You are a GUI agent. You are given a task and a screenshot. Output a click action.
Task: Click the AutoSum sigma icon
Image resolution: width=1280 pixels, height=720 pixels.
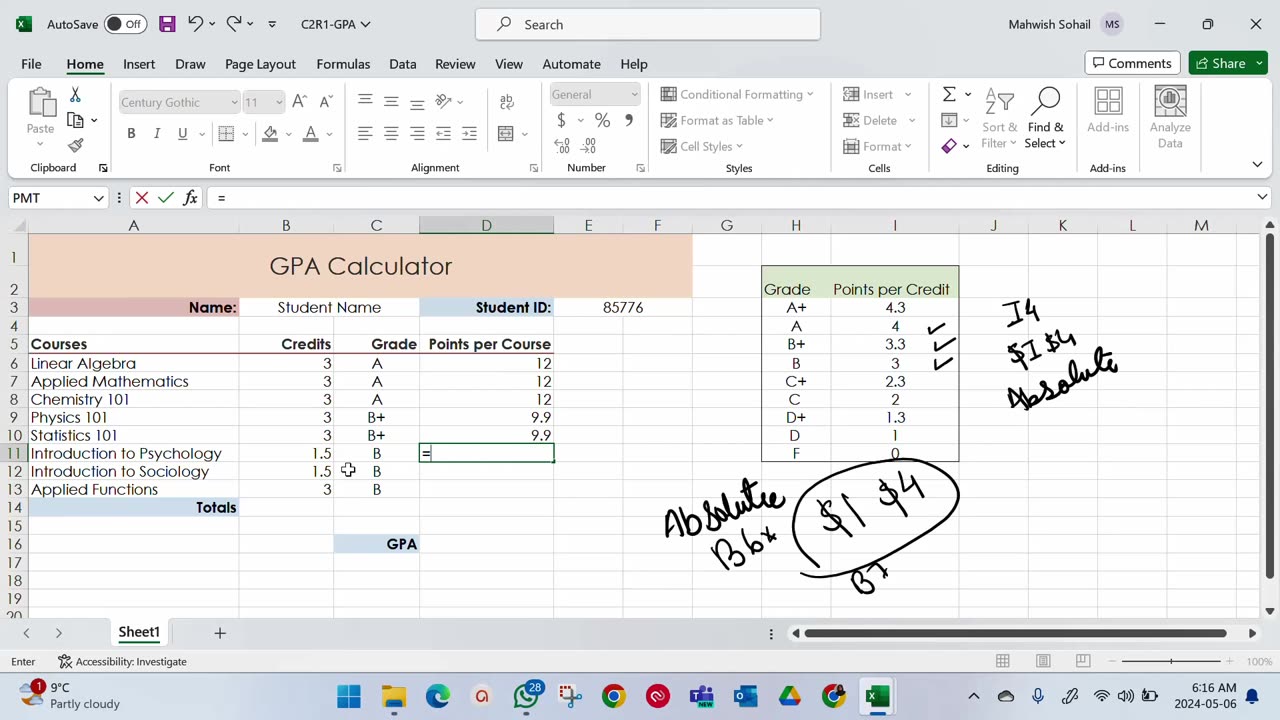click(x=949, y=94)
